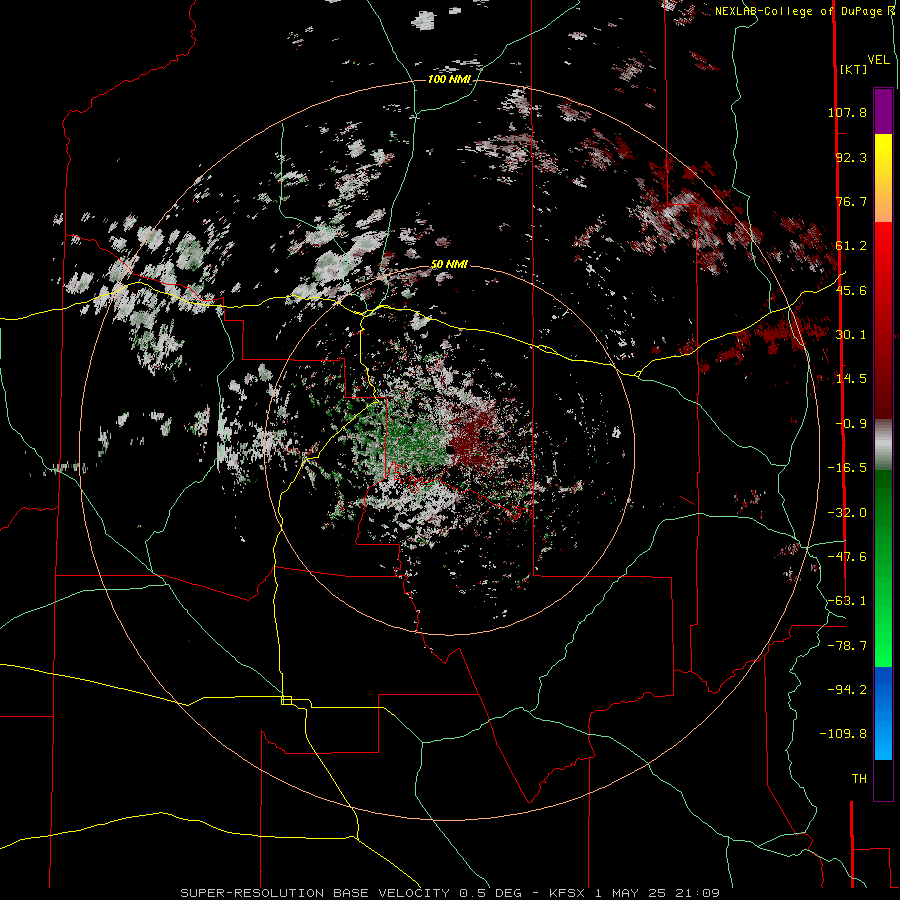Click the small square highway junction marker

pos(286,700)
